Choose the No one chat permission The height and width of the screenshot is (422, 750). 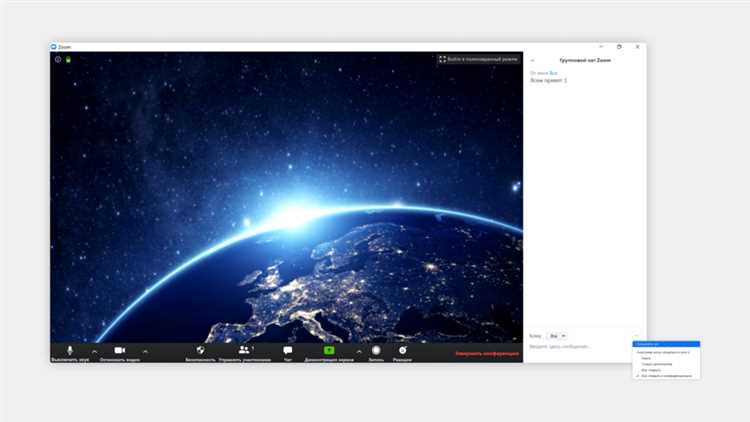click(646, 358)
